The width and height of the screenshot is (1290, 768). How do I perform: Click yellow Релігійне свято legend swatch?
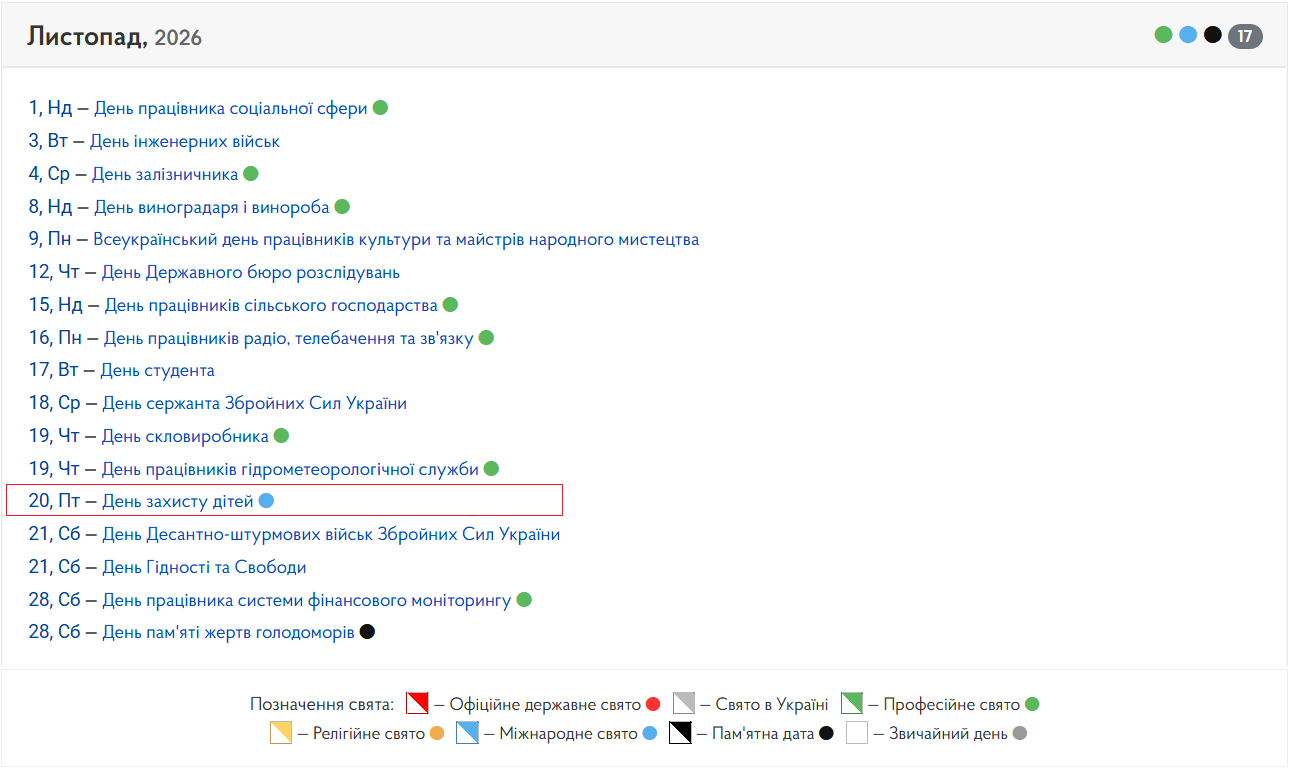pyautogui.click(x=281, y=733)
